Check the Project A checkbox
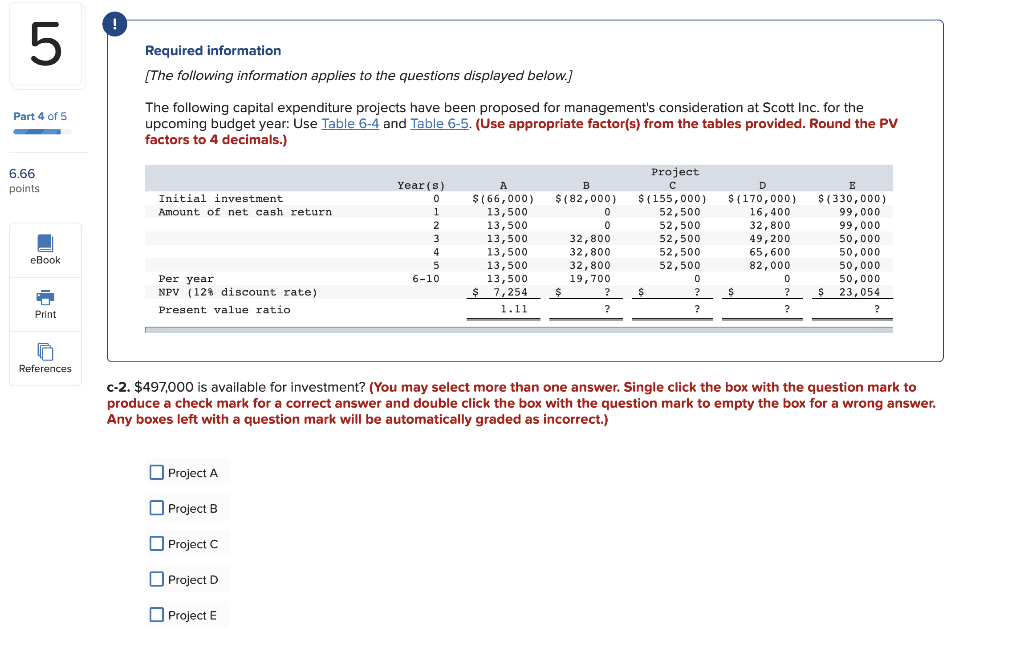This screenshot has width=1024, height=648. click(156, 472)
